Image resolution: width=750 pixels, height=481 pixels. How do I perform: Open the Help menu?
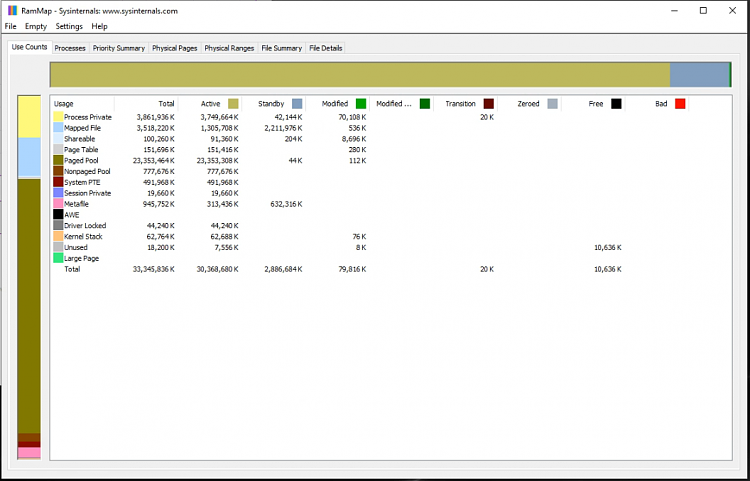tap(99, 26)
